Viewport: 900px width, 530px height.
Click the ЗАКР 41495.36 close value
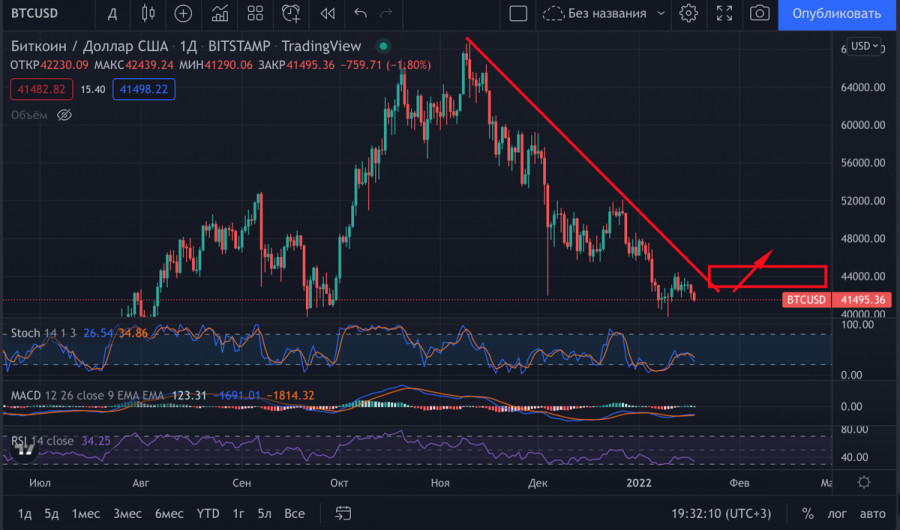tap(296, 65)
